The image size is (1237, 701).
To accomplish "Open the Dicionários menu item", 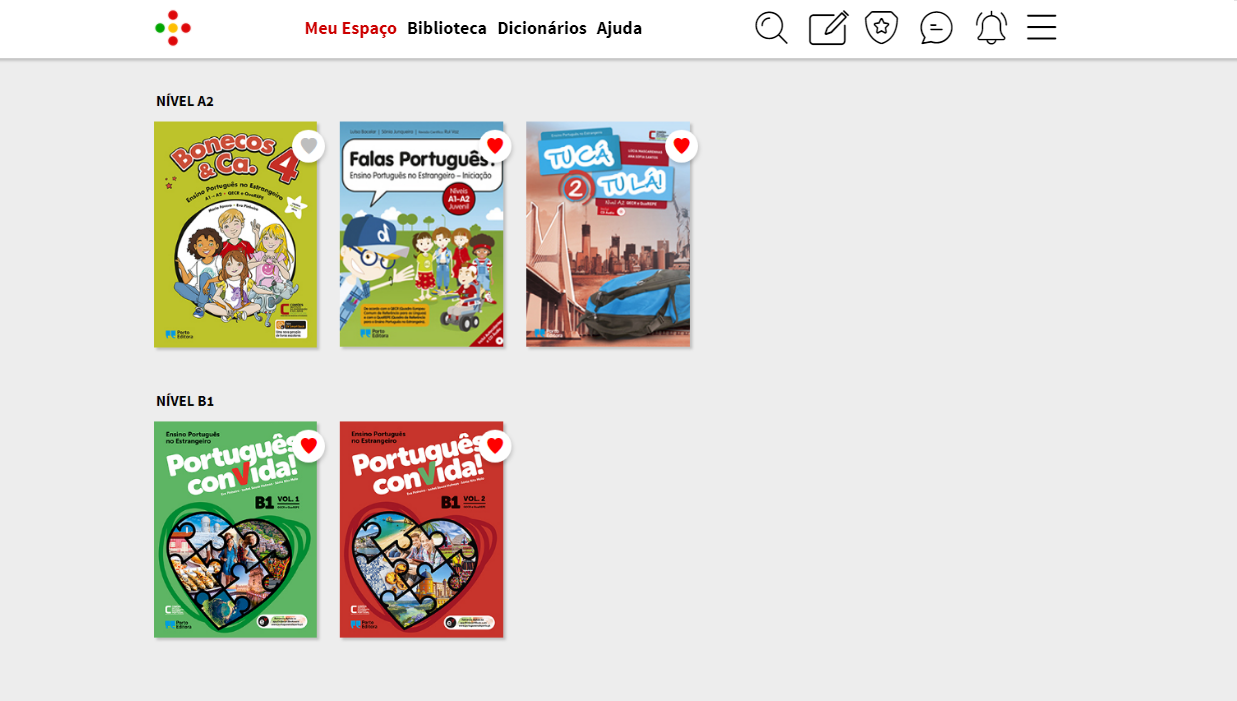I will point(541,28).
